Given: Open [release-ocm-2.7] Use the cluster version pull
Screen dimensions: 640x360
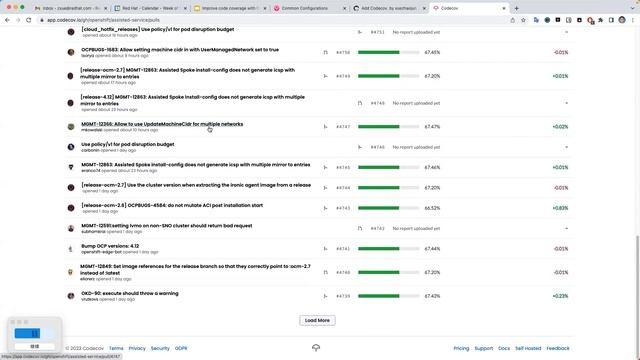Looking at the screenshot, I should [x=196, y=185].
